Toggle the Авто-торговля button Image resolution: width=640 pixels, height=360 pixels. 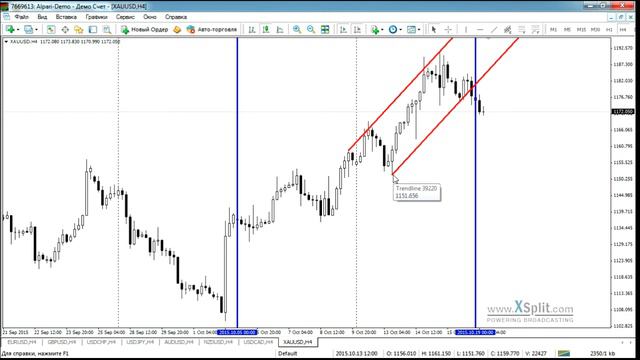tap(211, 29)
